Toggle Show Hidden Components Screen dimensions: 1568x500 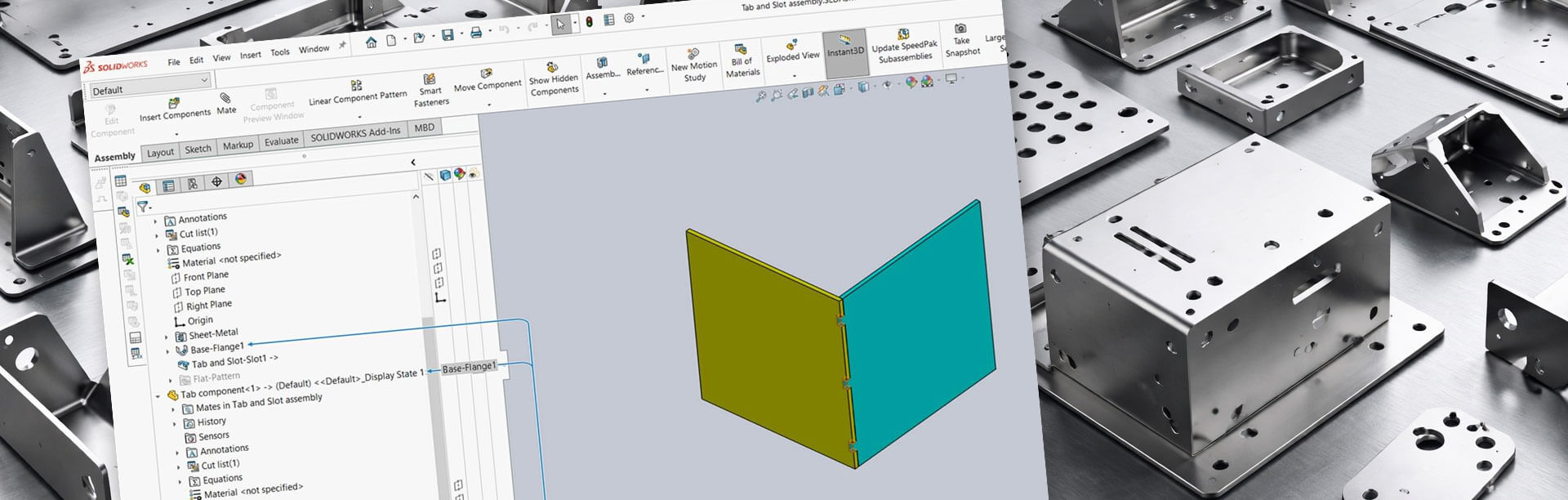pos(552,68)
